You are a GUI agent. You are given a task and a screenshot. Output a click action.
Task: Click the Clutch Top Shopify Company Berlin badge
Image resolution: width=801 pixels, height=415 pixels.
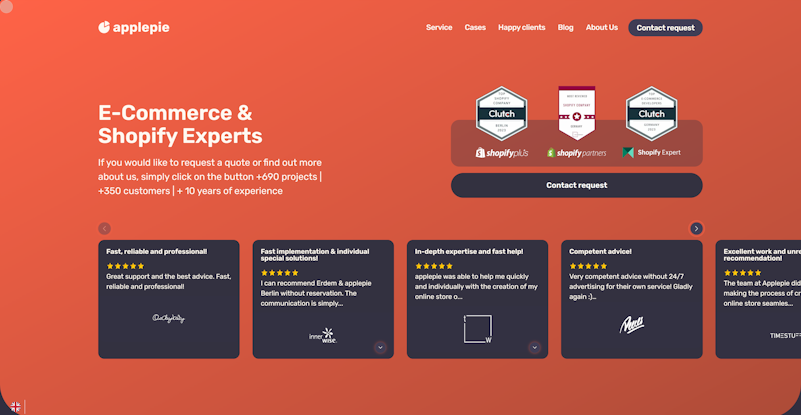501,113
